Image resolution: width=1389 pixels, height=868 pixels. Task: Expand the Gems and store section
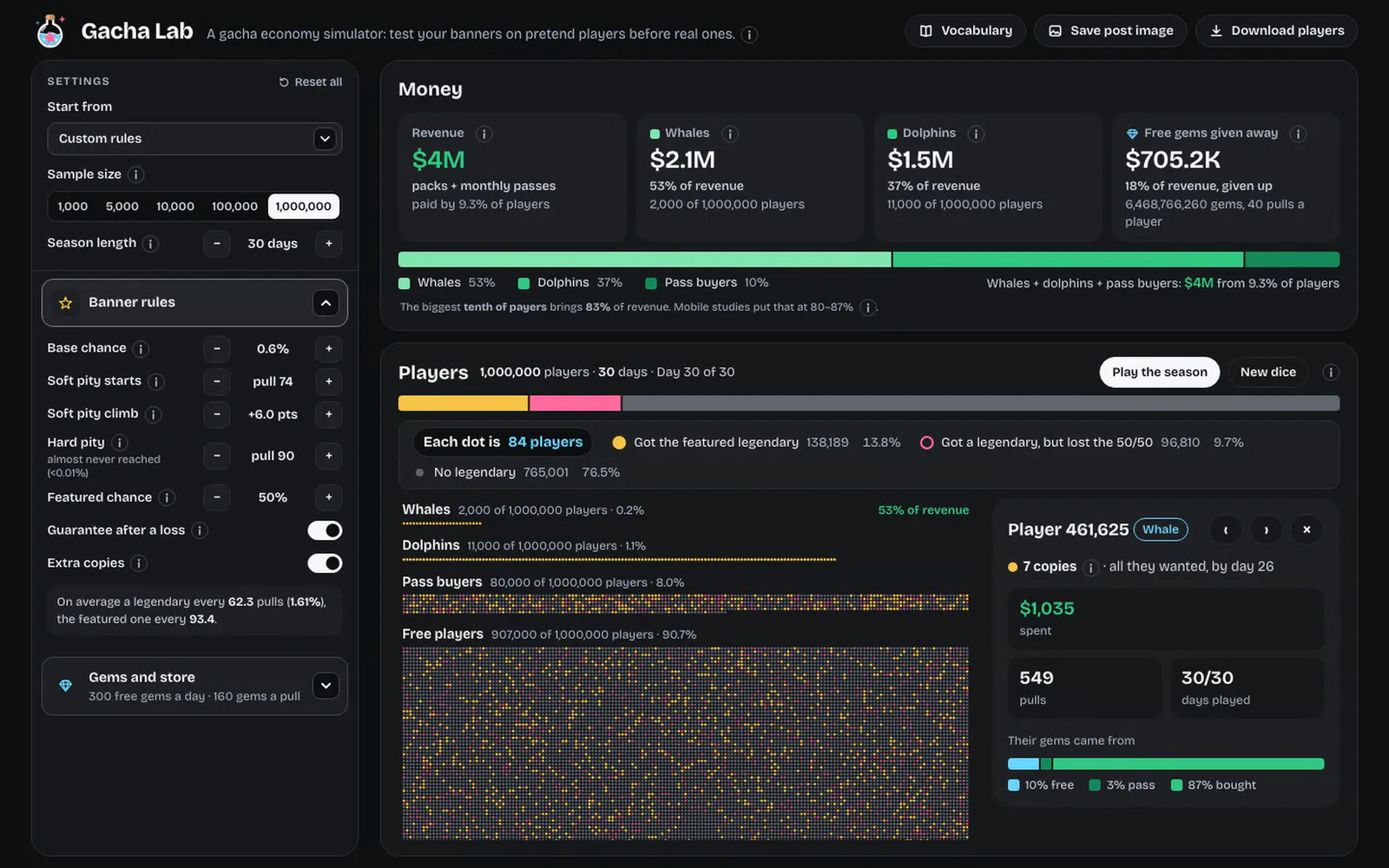pyautogui.click(x=194, y=687)
